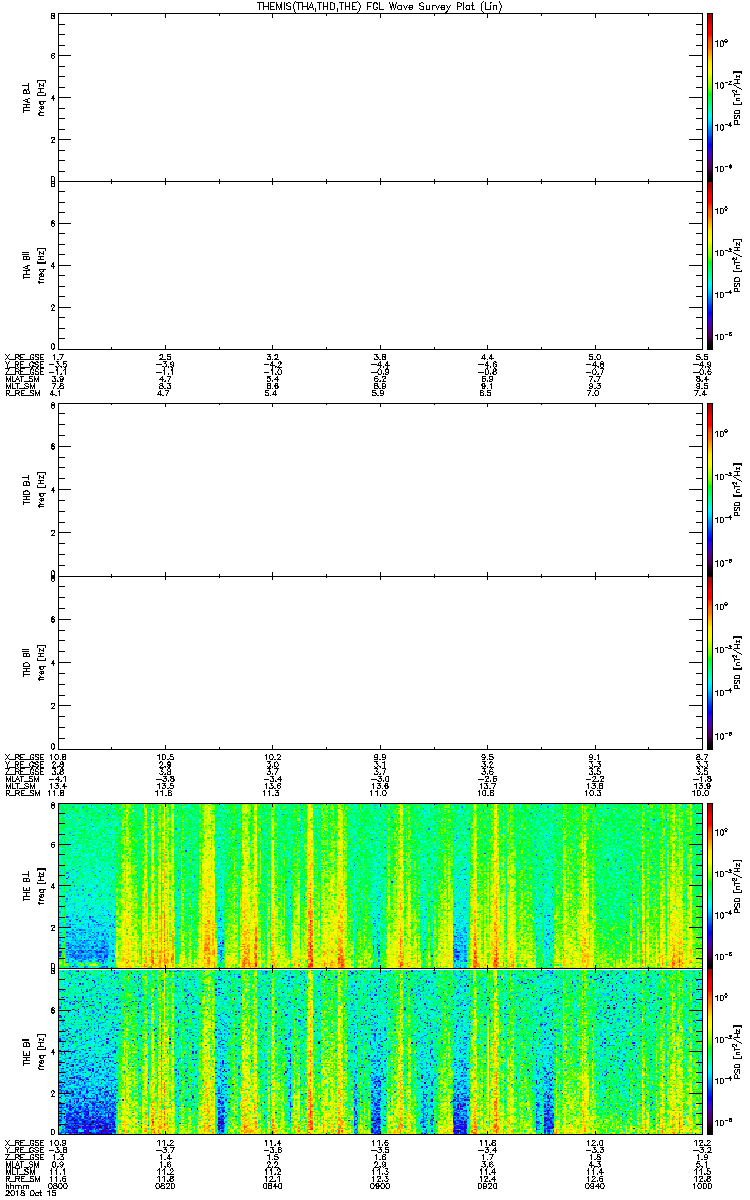Viewport: 750px width, 1200px height.
Task: Pick the PSD color bar beside the THA parallel panel
Action: point(710,264)
